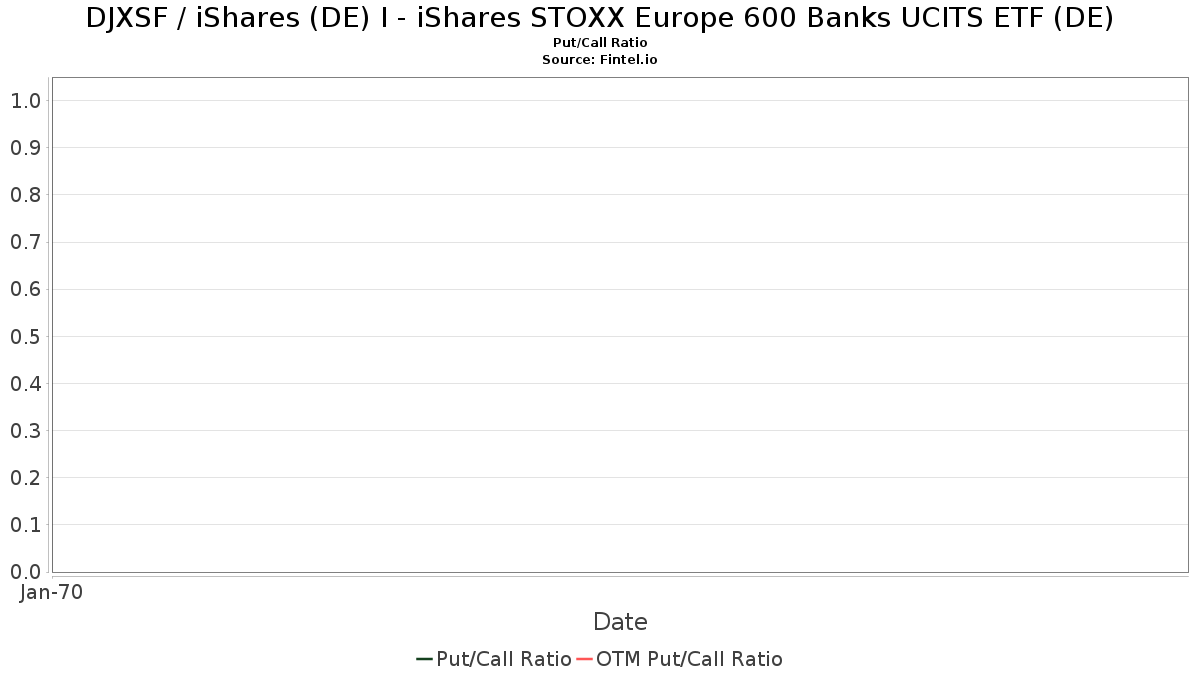The image size is (1200, 675).
Task: Click the 0.3 y-axis tick label
Action: [x=25, y=431]
